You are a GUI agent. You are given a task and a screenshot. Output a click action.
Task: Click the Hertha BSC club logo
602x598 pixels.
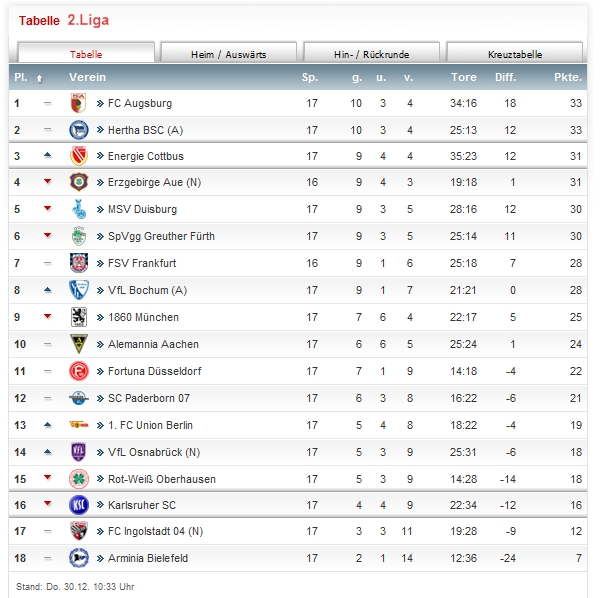(78, 130)
